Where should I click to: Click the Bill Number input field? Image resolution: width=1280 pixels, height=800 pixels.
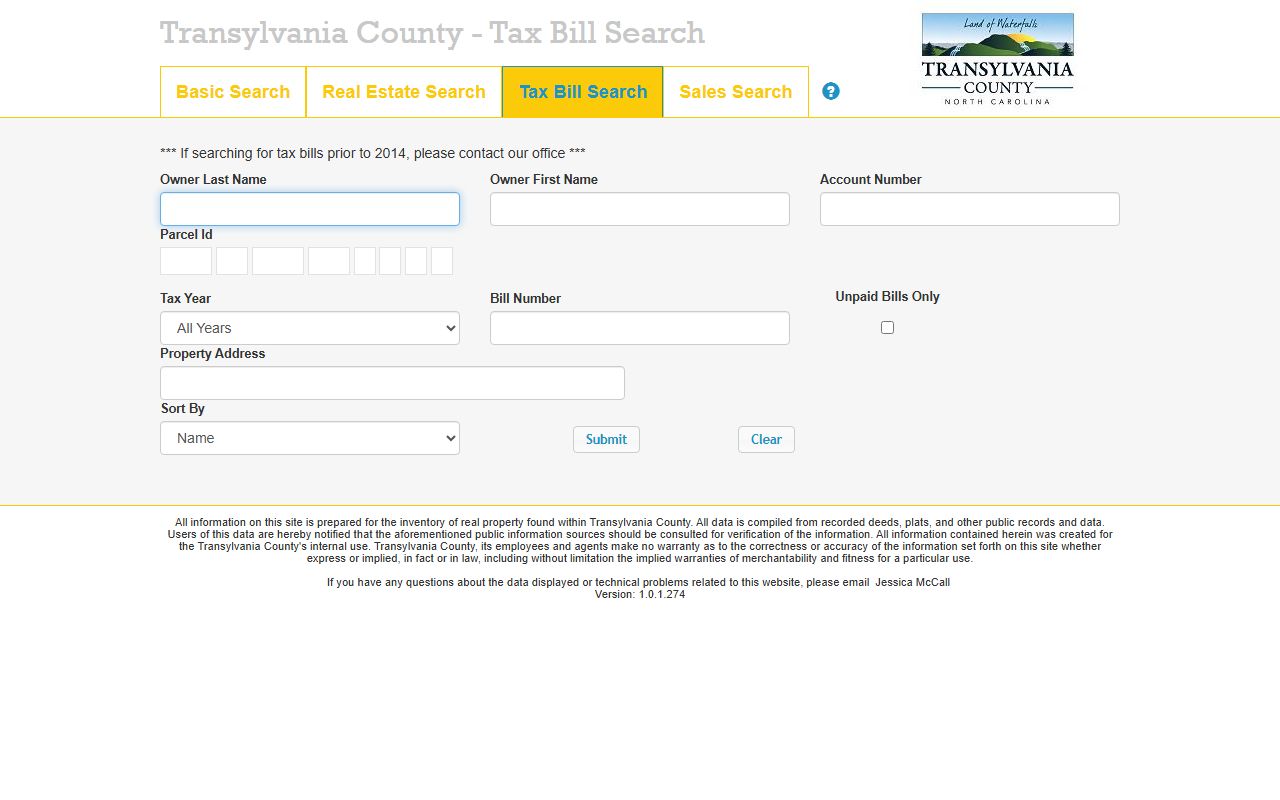coord(640,328)
